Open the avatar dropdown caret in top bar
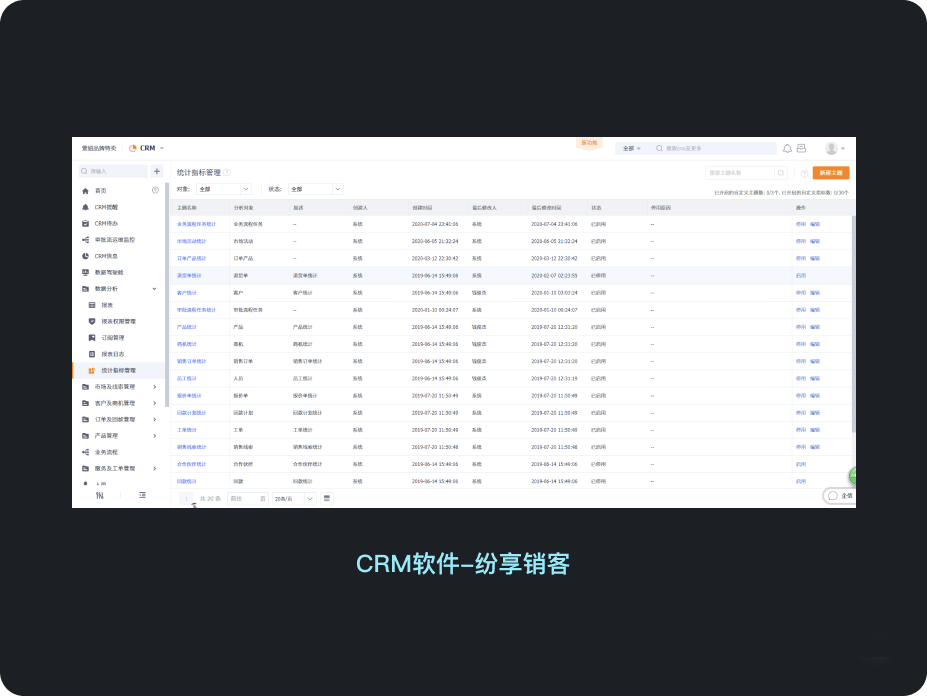The width and height of the screenshot is (927, 696). pos(843,148)
